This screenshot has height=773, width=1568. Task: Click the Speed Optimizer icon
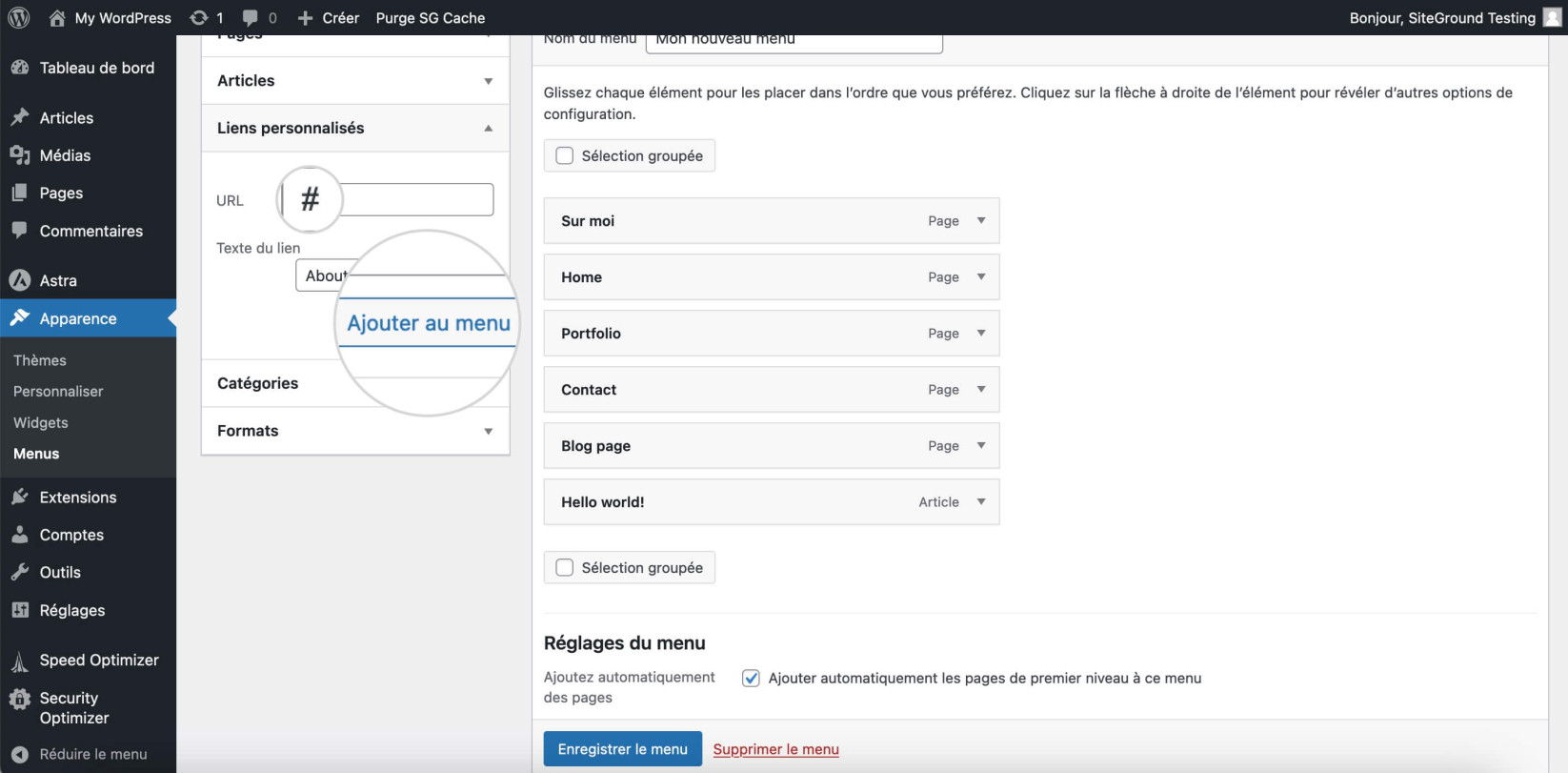(x=19, y=661)
